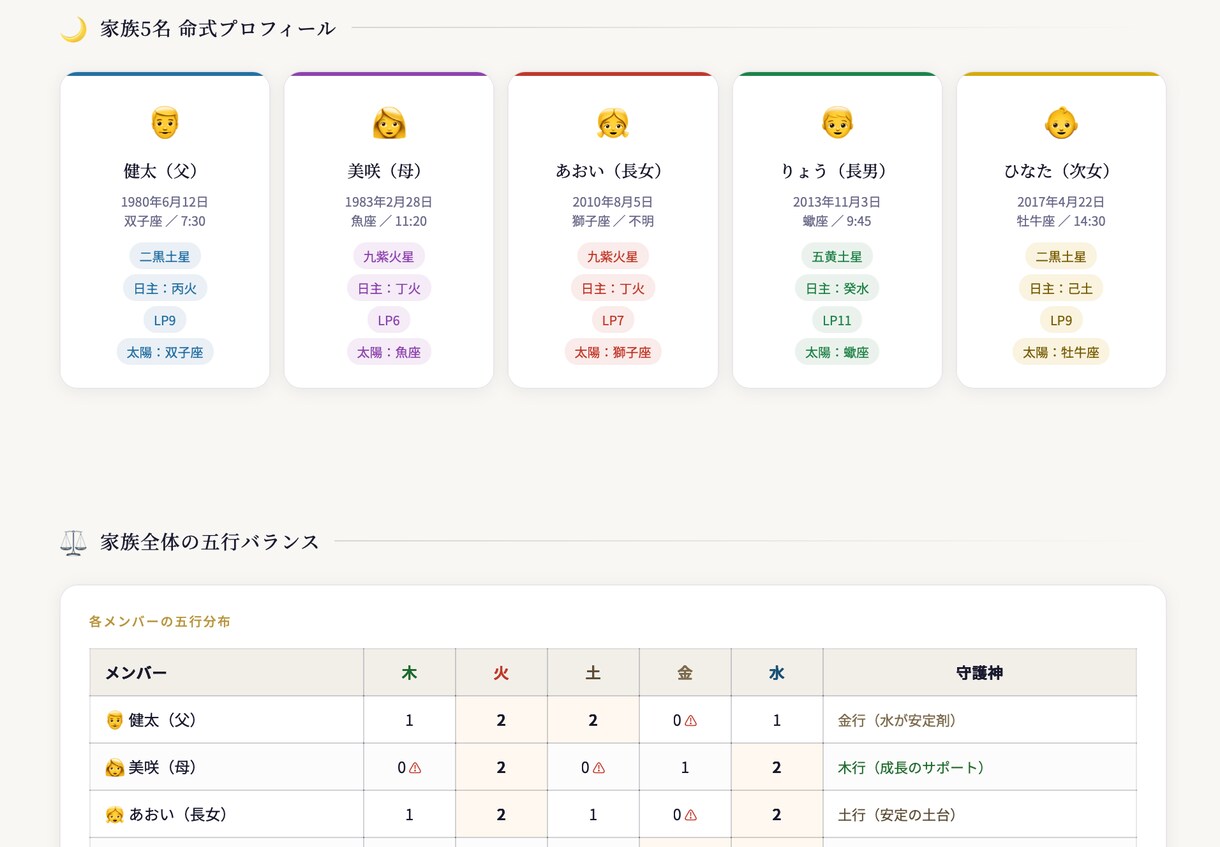This screenshot has width=1220, height=847.
Task: Click the 火 column header
Action: [x=501, y=673]
